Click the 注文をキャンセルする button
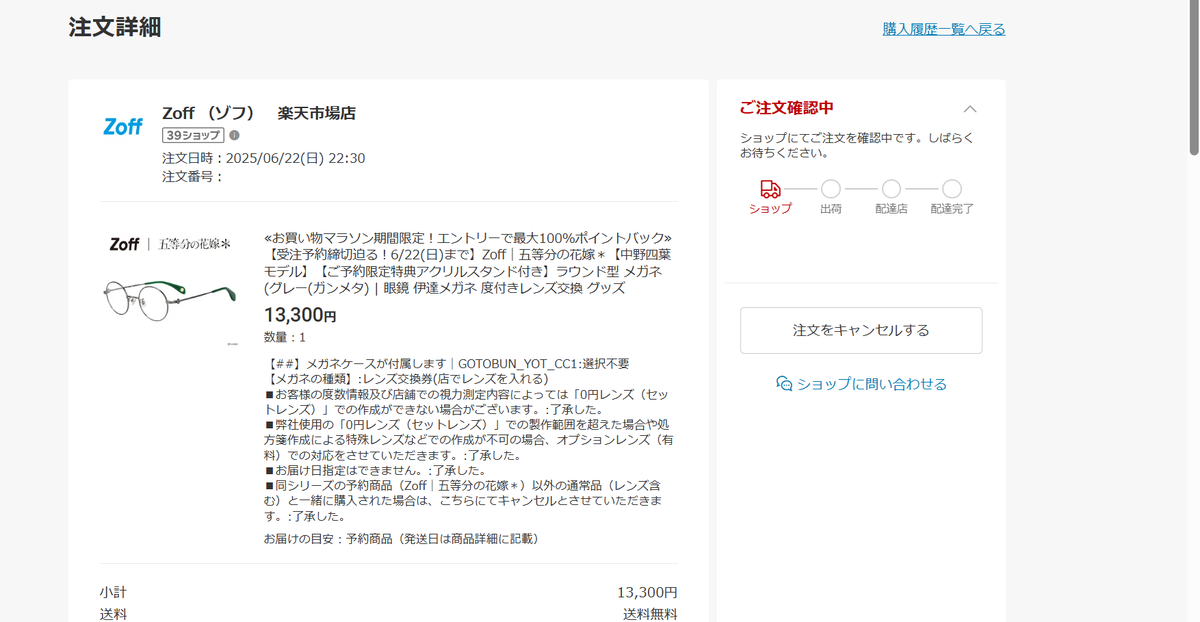 point(861,330)
